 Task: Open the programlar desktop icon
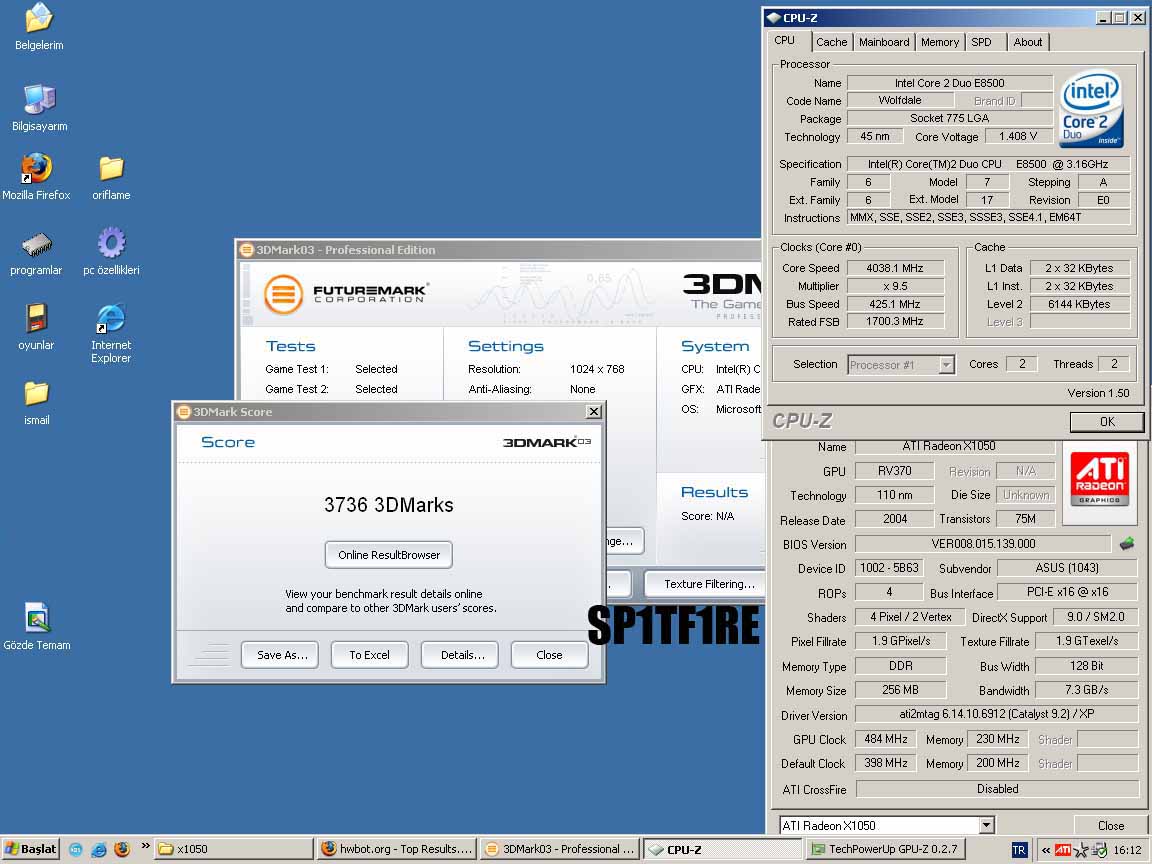pyautogui.click(x=36, y=253)
